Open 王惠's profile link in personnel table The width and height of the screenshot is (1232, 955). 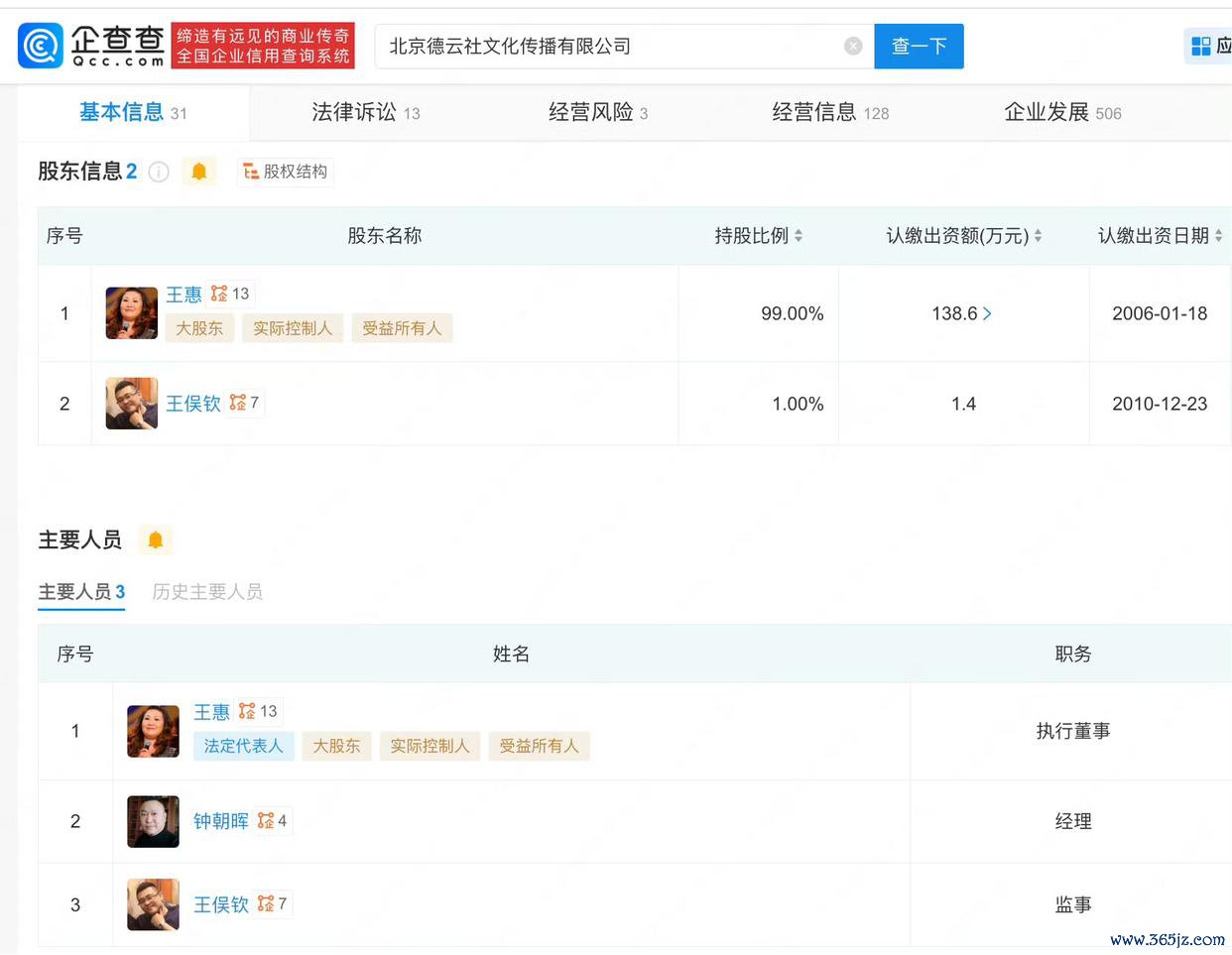(x=211, y=712)
